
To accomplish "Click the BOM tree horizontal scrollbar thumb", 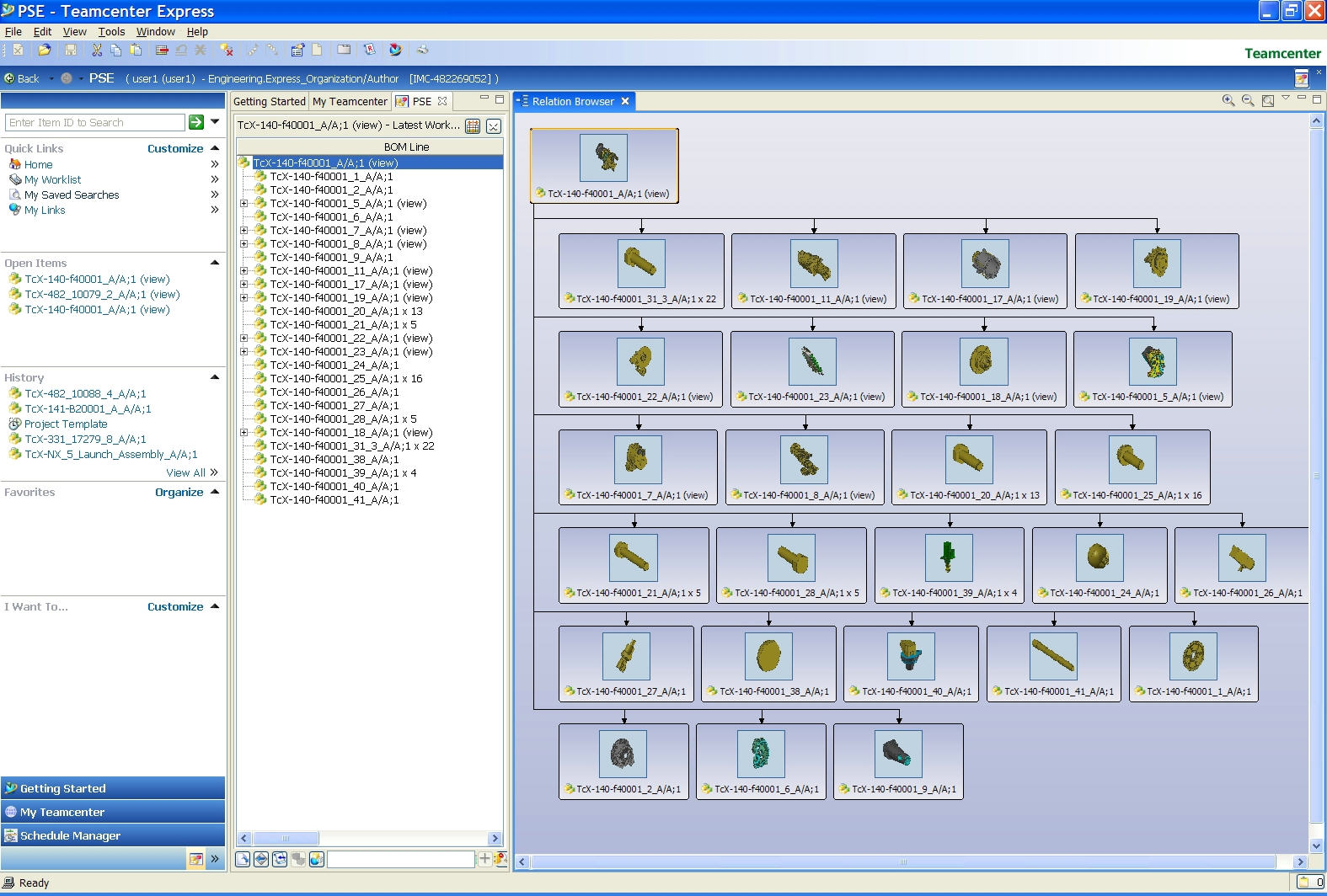I will click(x=286, y=838).
